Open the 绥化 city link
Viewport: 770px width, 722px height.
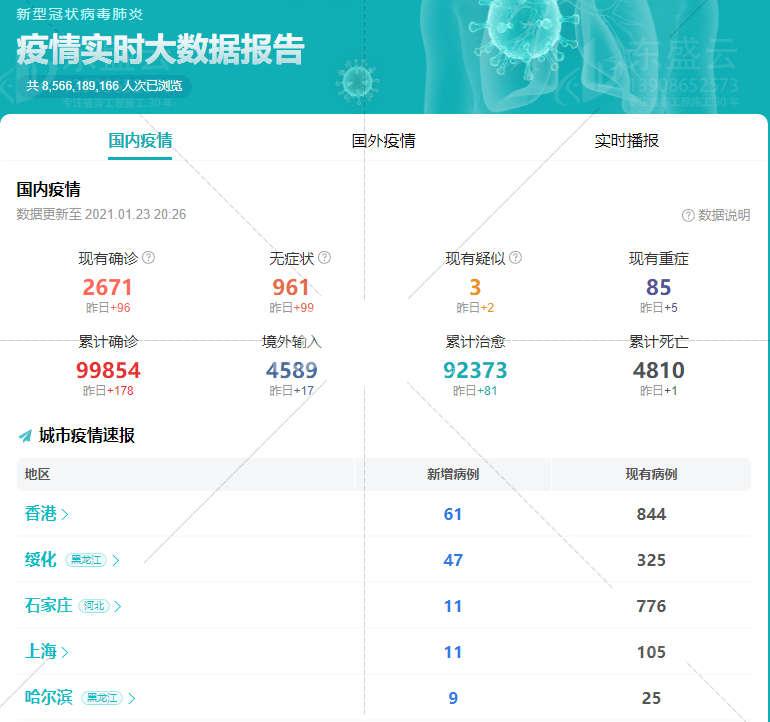41,560
